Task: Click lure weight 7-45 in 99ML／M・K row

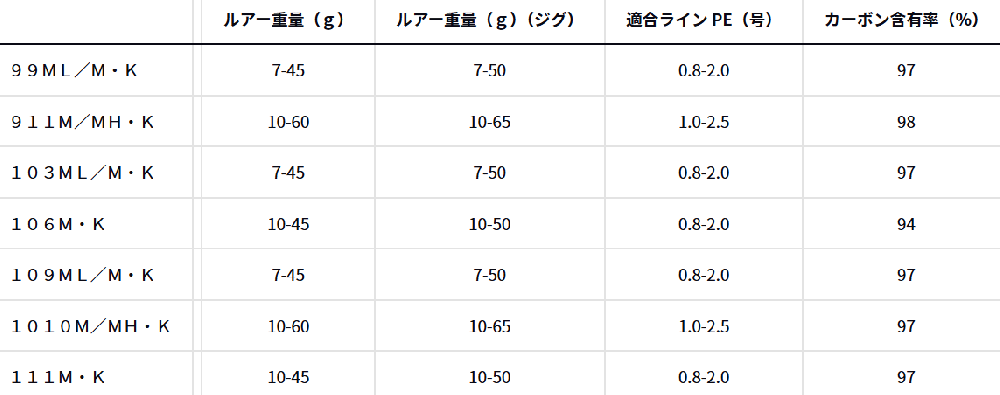Action: 288,70
